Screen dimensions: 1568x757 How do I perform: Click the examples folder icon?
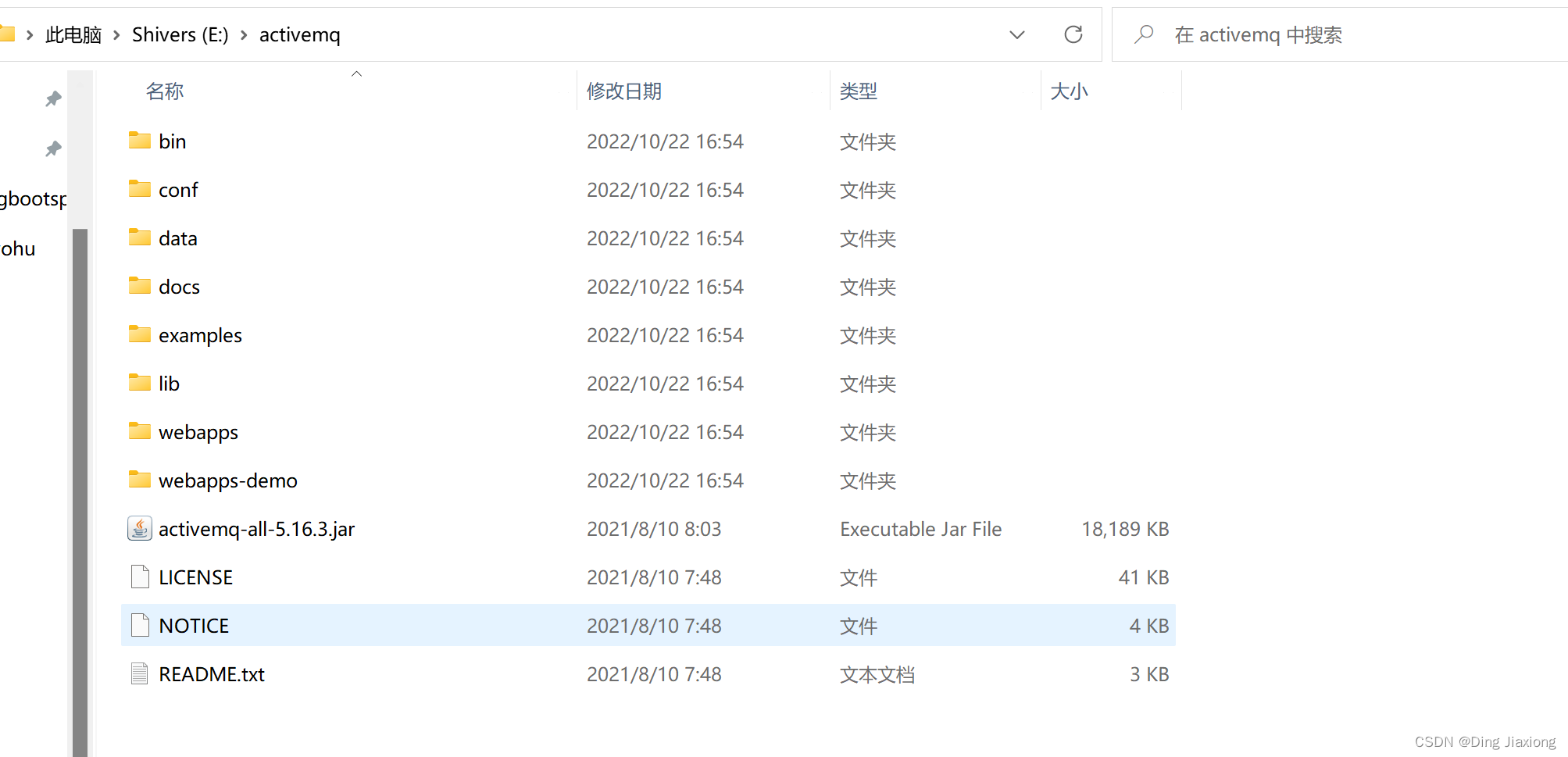point(140,334)
